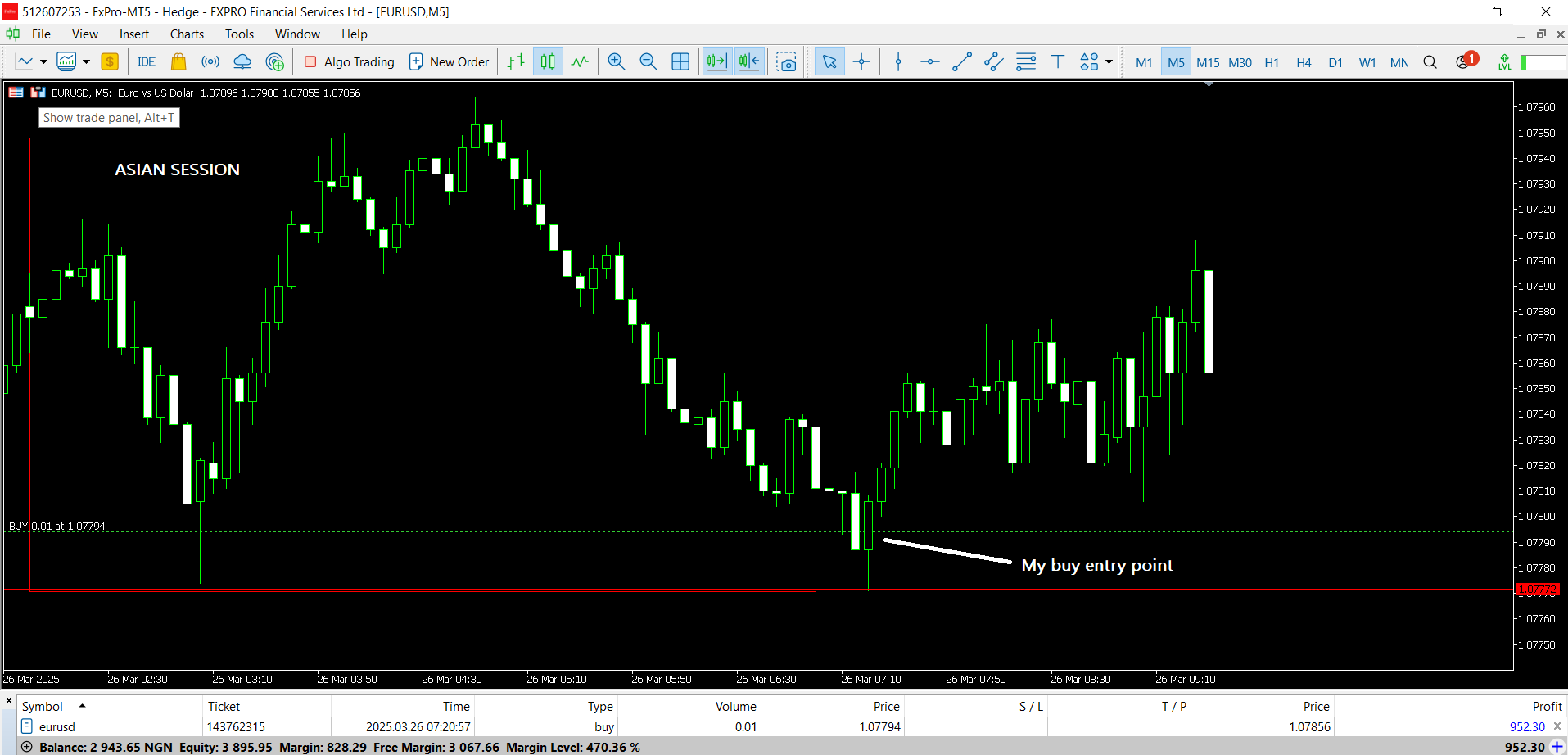Open the Market shopping bag icon
The width and height of the screenshot is (1568, 755).
[x=178, y=62]
